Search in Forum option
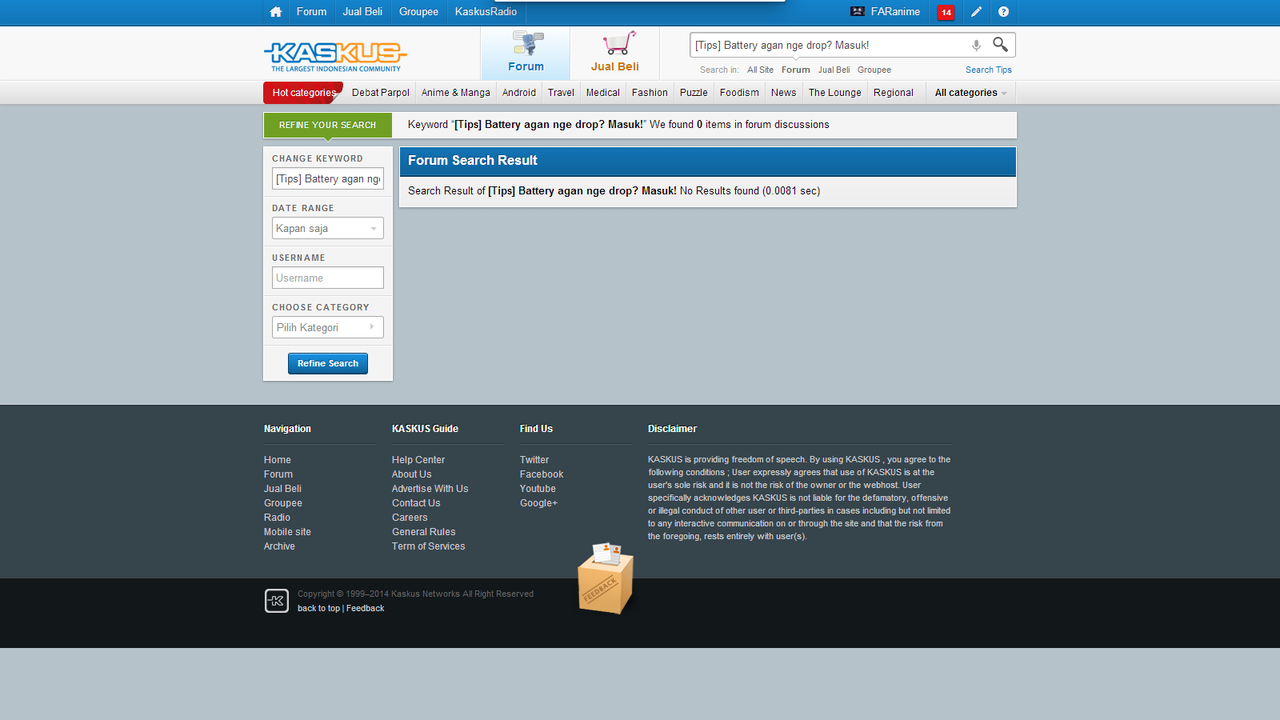 coord(796,70)
